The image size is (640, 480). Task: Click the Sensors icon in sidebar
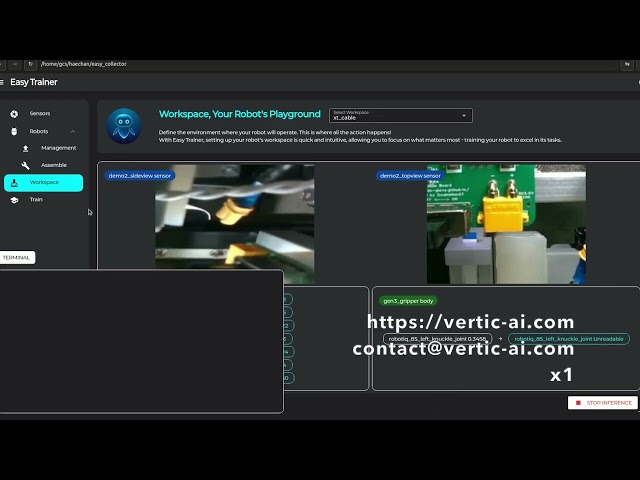tap(14, 114)
